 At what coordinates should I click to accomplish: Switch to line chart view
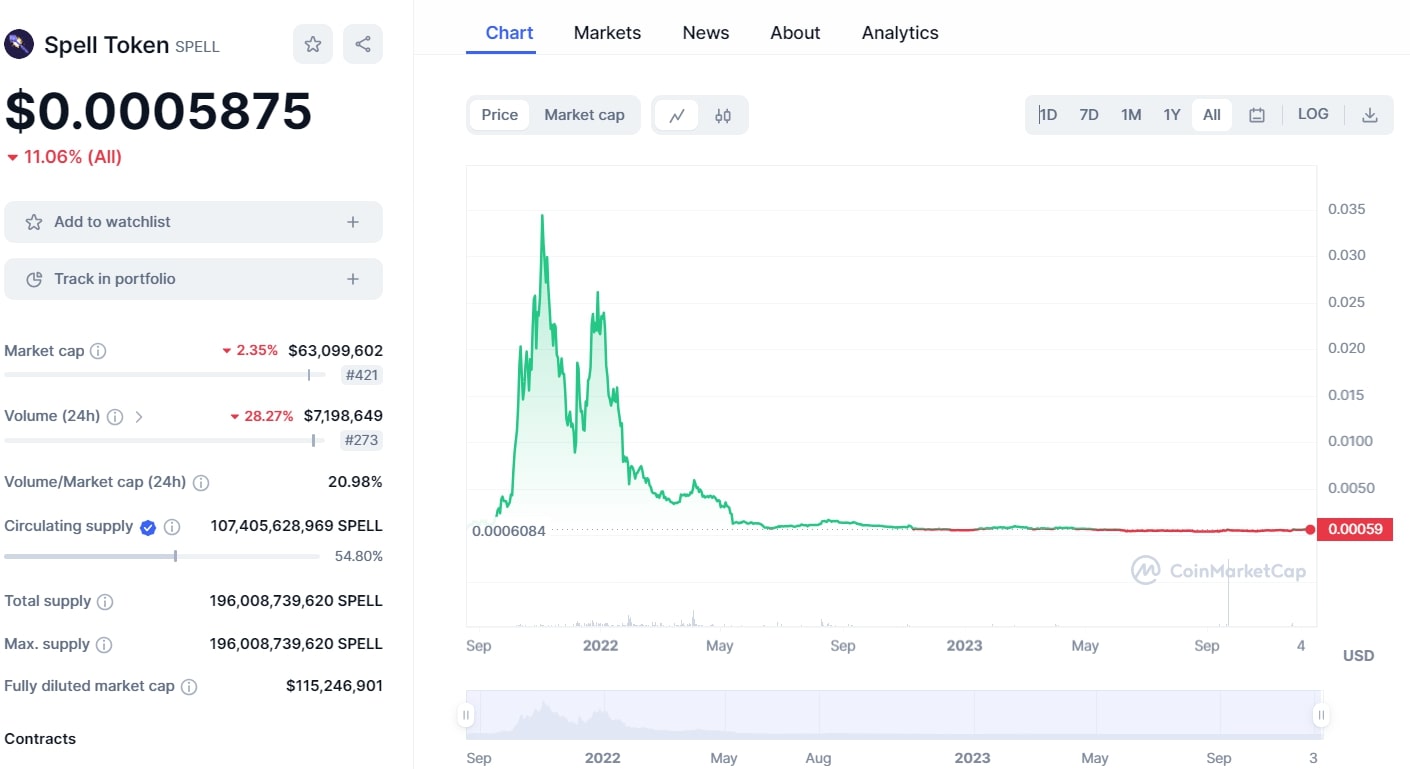pos(677,115)
